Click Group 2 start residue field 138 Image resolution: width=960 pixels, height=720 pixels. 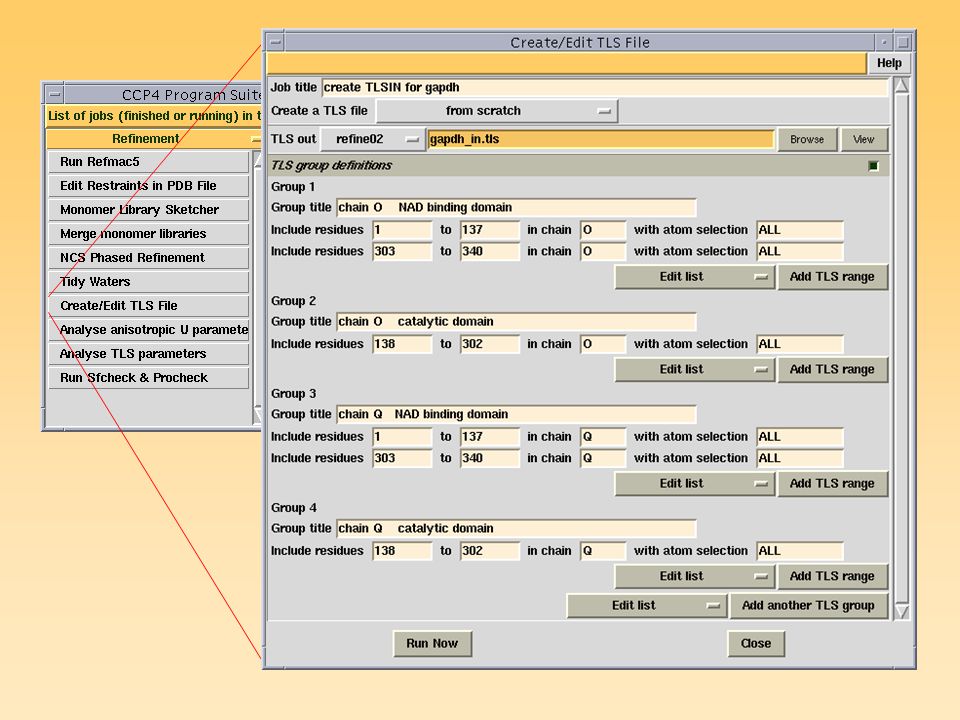(x=402, y=344)
